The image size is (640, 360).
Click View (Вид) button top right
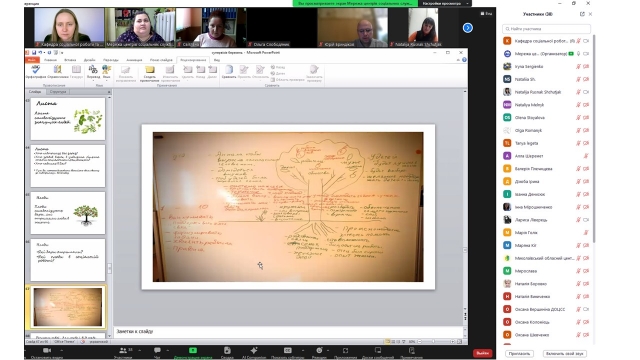[486, 13]
